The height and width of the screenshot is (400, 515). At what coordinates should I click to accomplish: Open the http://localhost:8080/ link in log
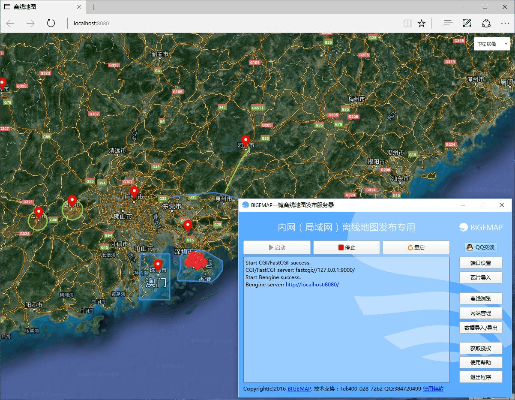click(x=312, y=284)
